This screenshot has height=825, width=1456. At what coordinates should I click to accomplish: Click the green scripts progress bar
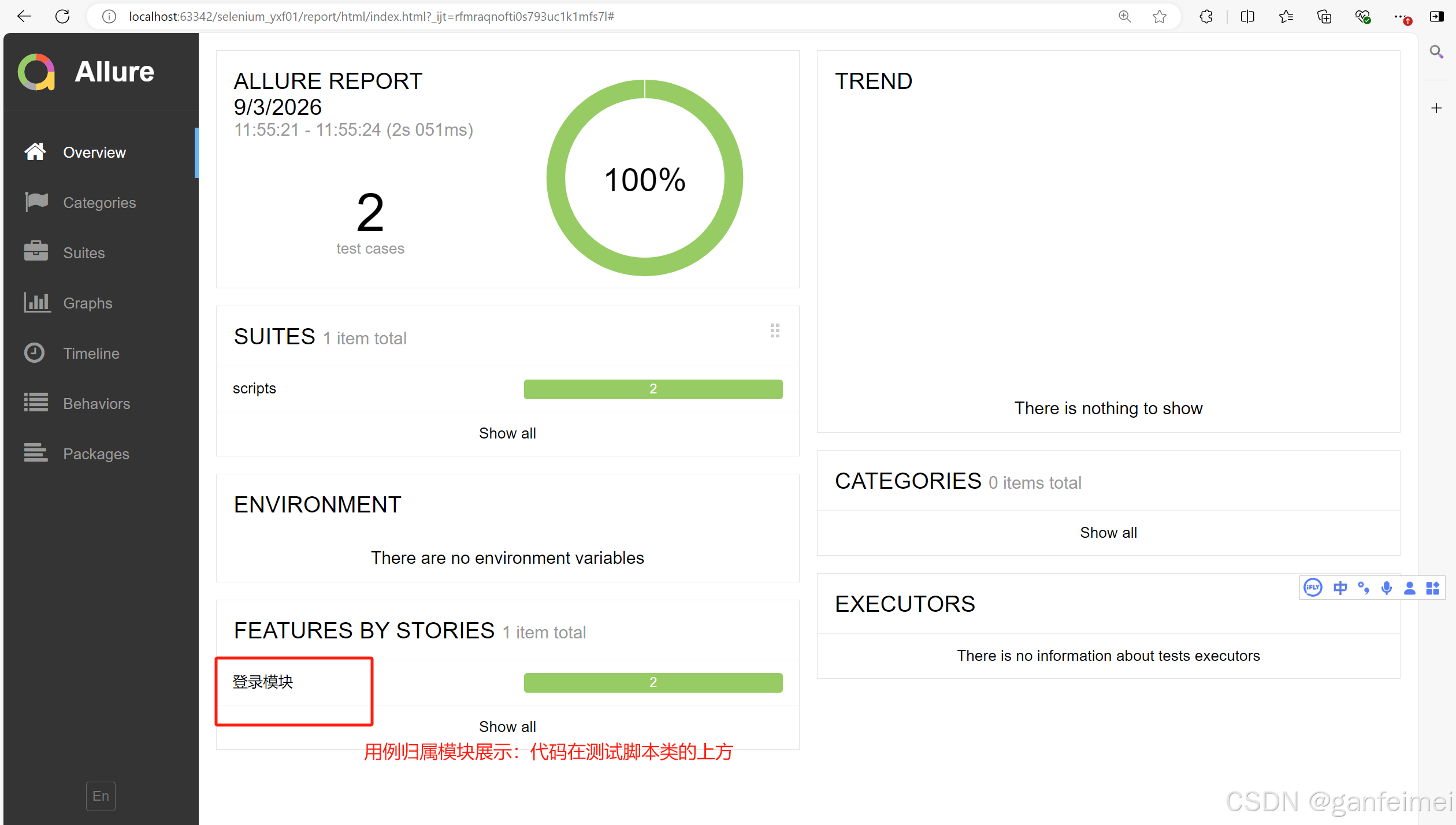pos(653,389)
